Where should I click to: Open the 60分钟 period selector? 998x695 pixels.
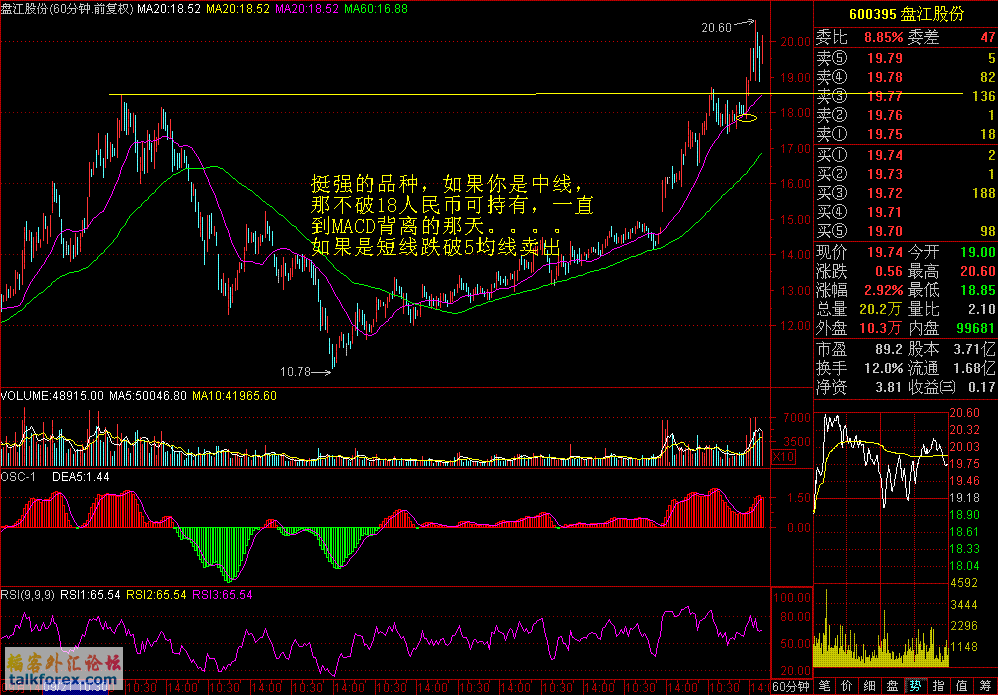coord(790,686)
